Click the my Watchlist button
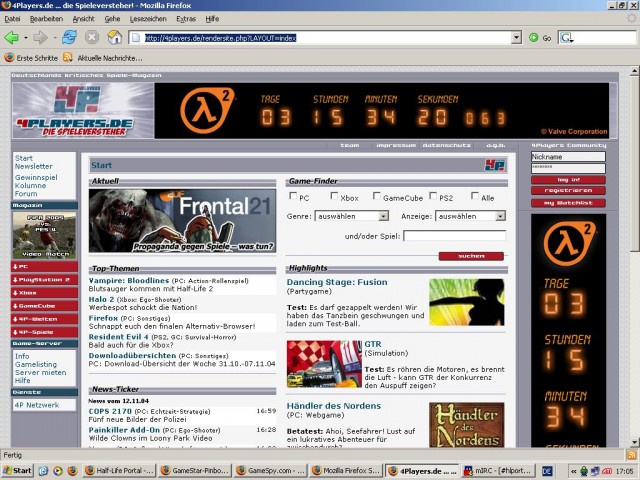The image size is (640, 480). tap(568, 203)
